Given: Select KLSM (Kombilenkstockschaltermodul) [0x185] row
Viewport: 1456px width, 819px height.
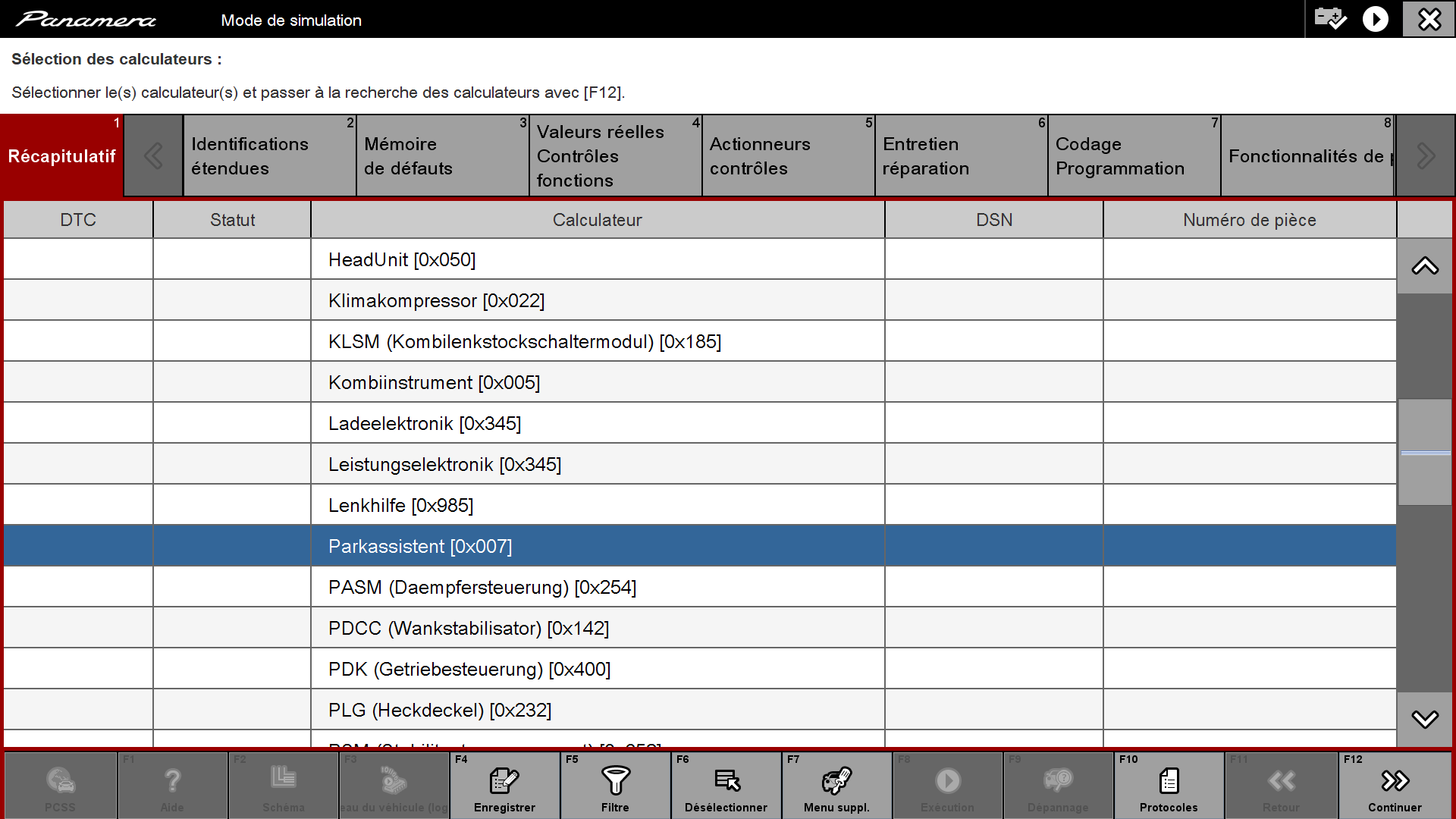Looking at the screenshot, I should (700, 341).
